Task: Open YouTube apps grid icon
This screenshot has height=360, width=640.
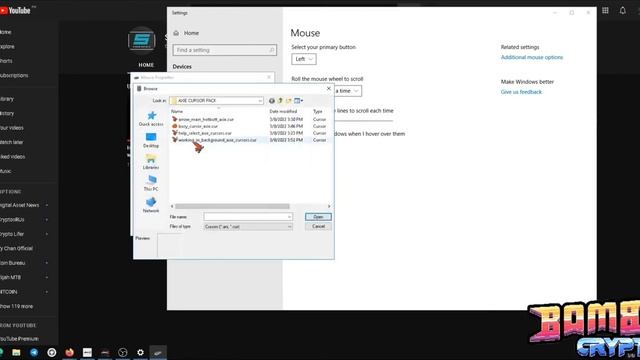Action: pos(605,11)
